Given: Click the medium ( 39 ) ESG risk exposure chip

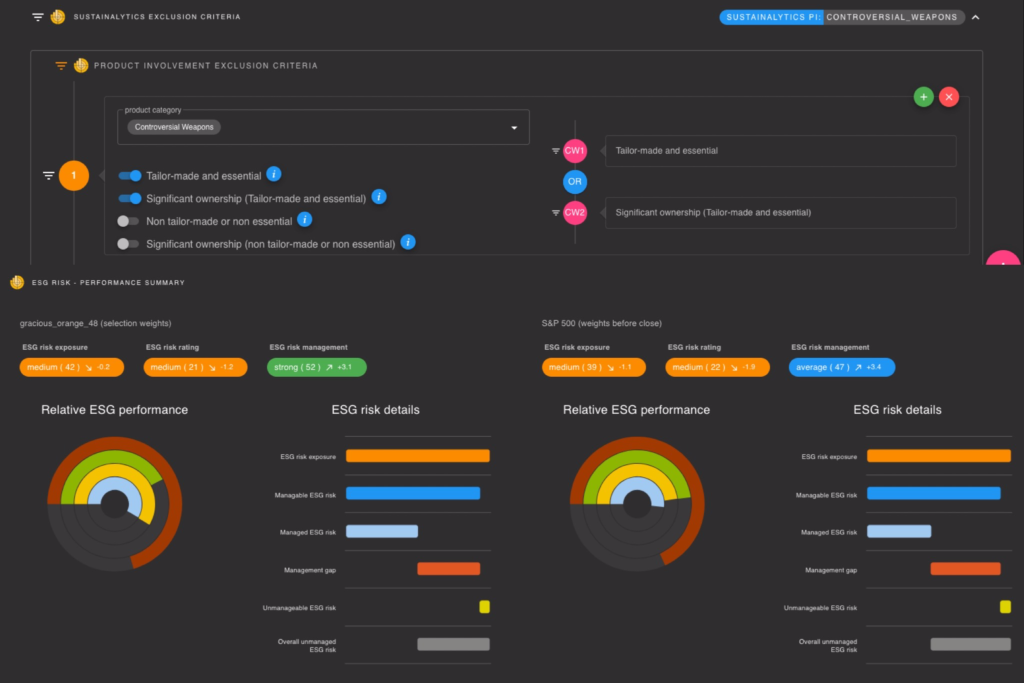Looking at the screenshot, I should (x=594, y=368).
